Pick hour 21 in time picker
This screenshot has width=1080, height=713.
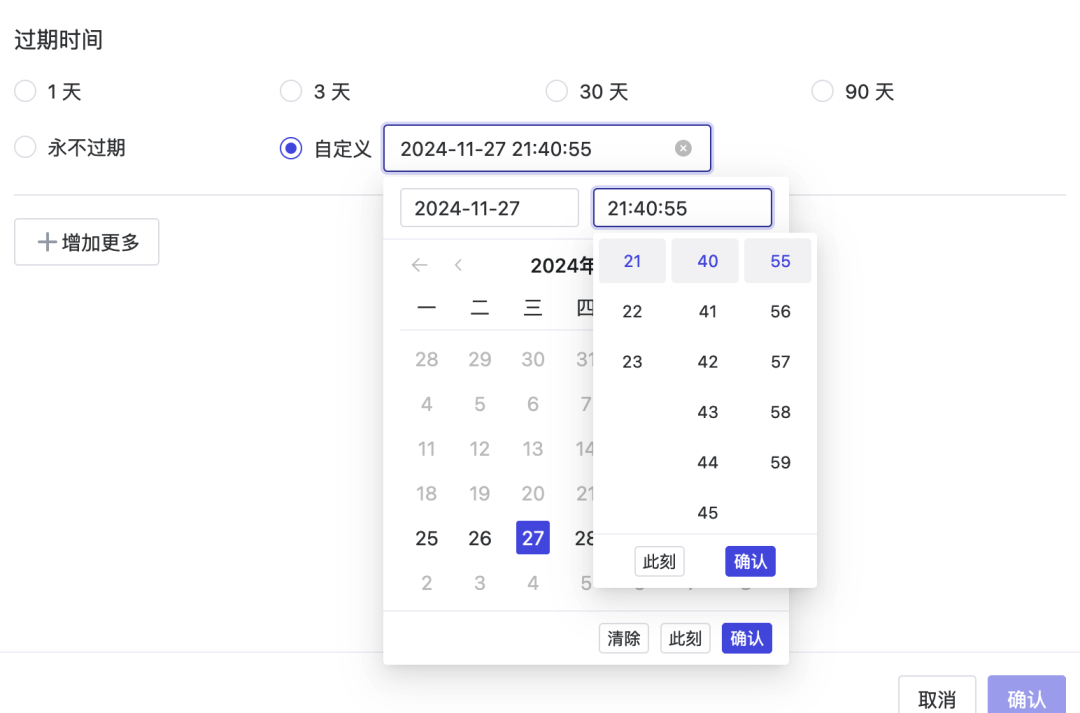632,261
